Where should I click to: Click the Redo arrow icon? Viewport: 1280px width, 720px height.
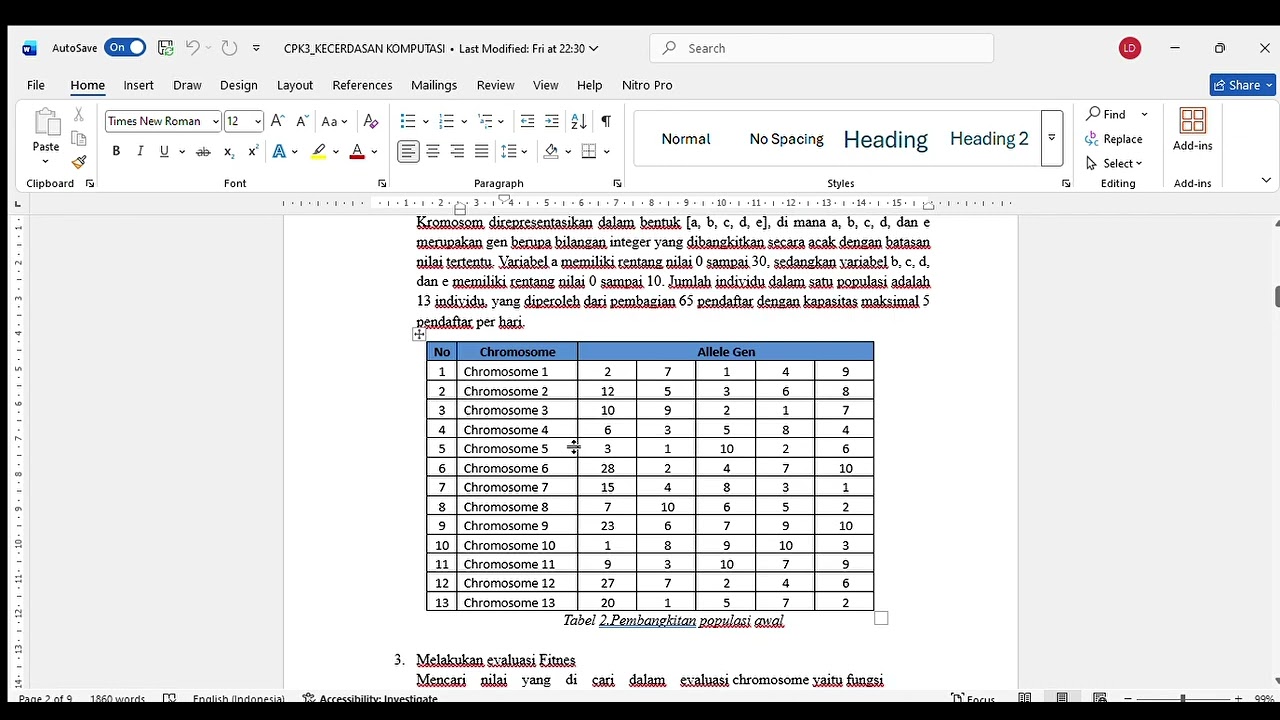229,48
